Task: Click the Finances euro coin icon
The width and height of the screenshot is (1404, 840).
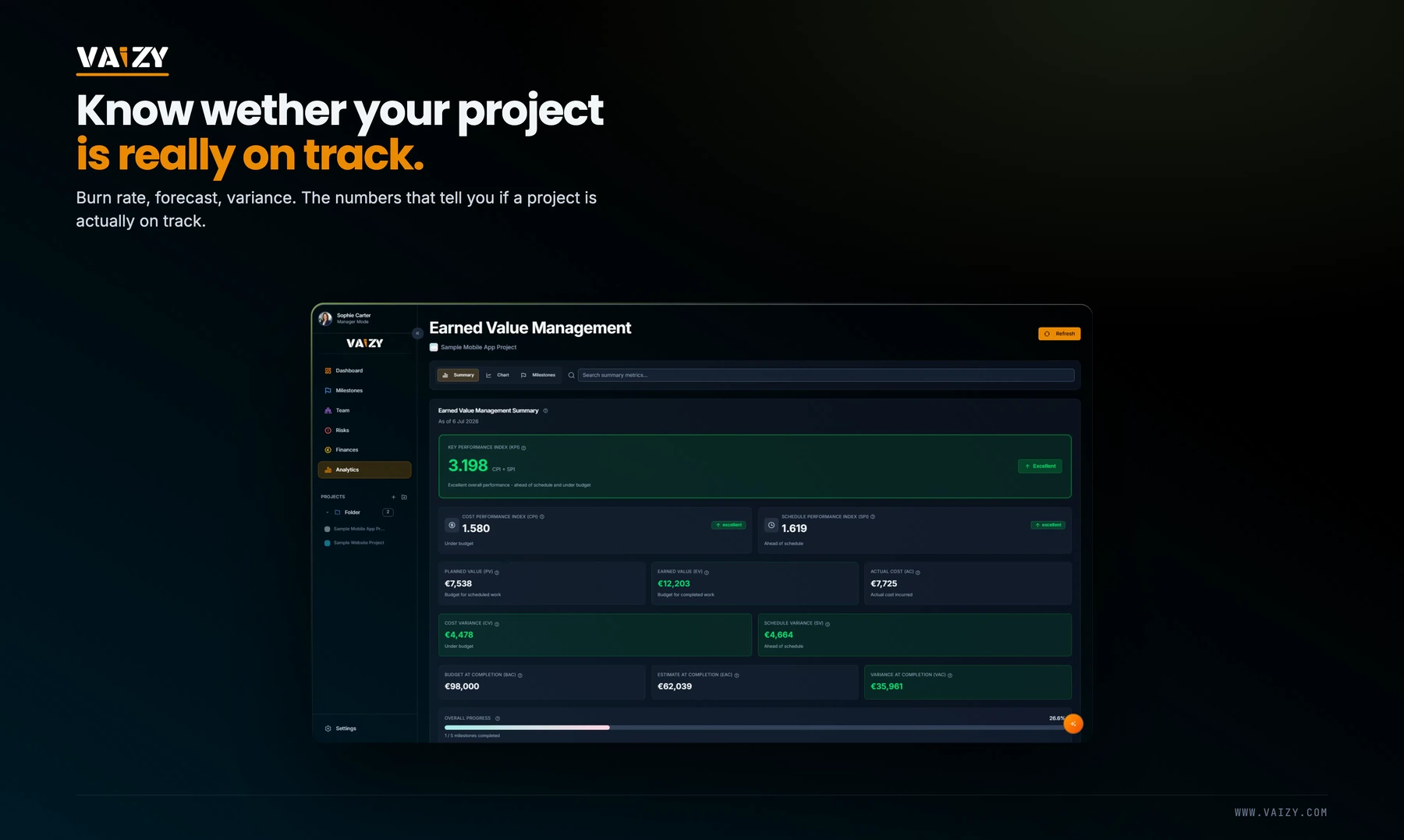Action: [328, 450]
